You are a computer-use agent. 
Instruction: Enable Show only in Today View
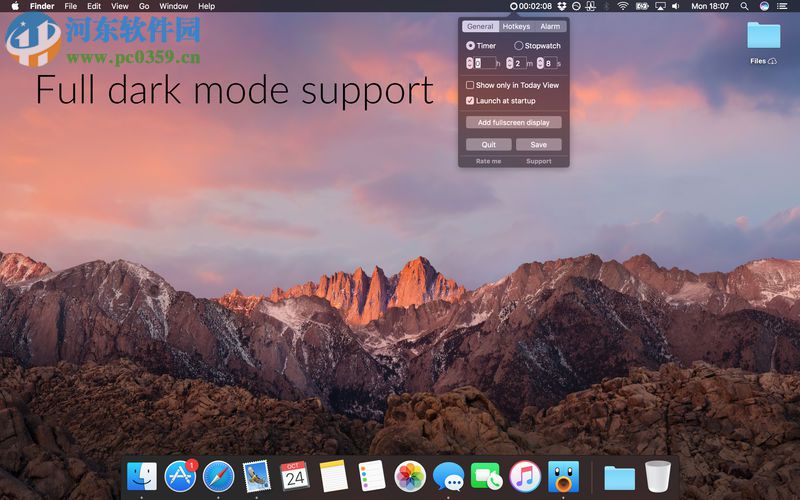[470, 85]
